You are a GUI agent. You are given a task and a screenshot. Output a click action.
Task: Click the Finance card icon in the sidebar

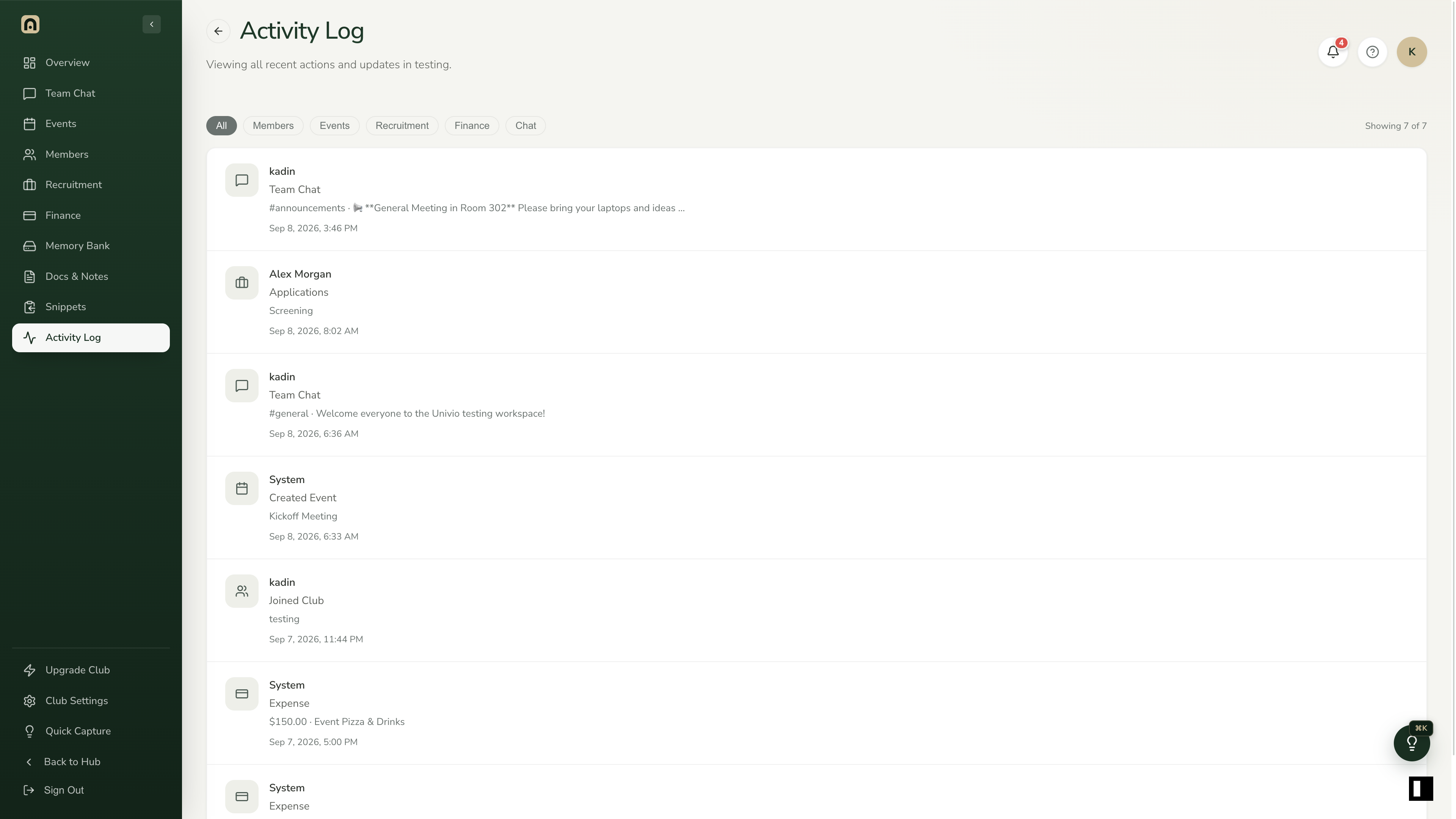30,215
